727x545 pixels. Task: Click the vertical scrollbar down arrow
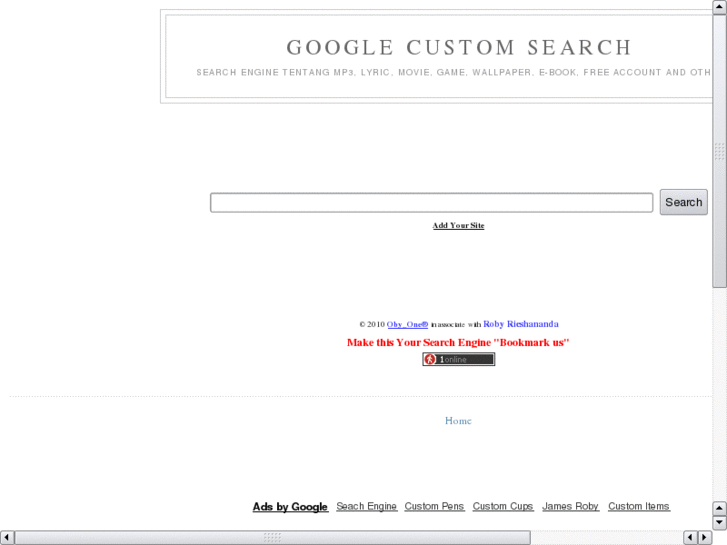click(719, 522)
